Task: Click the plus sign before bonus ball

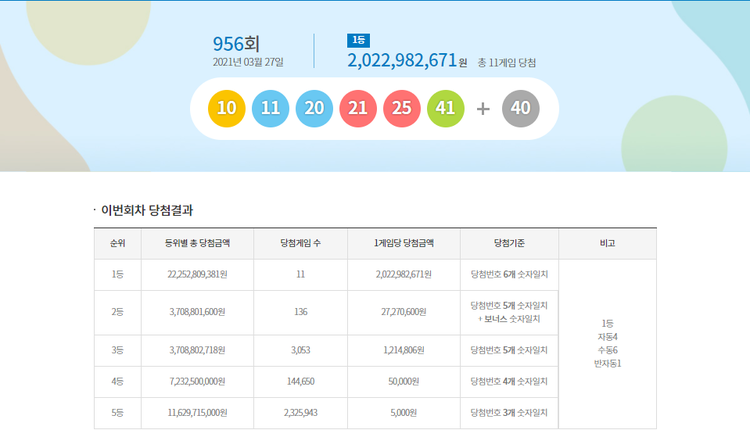Action: pos(483,109)
